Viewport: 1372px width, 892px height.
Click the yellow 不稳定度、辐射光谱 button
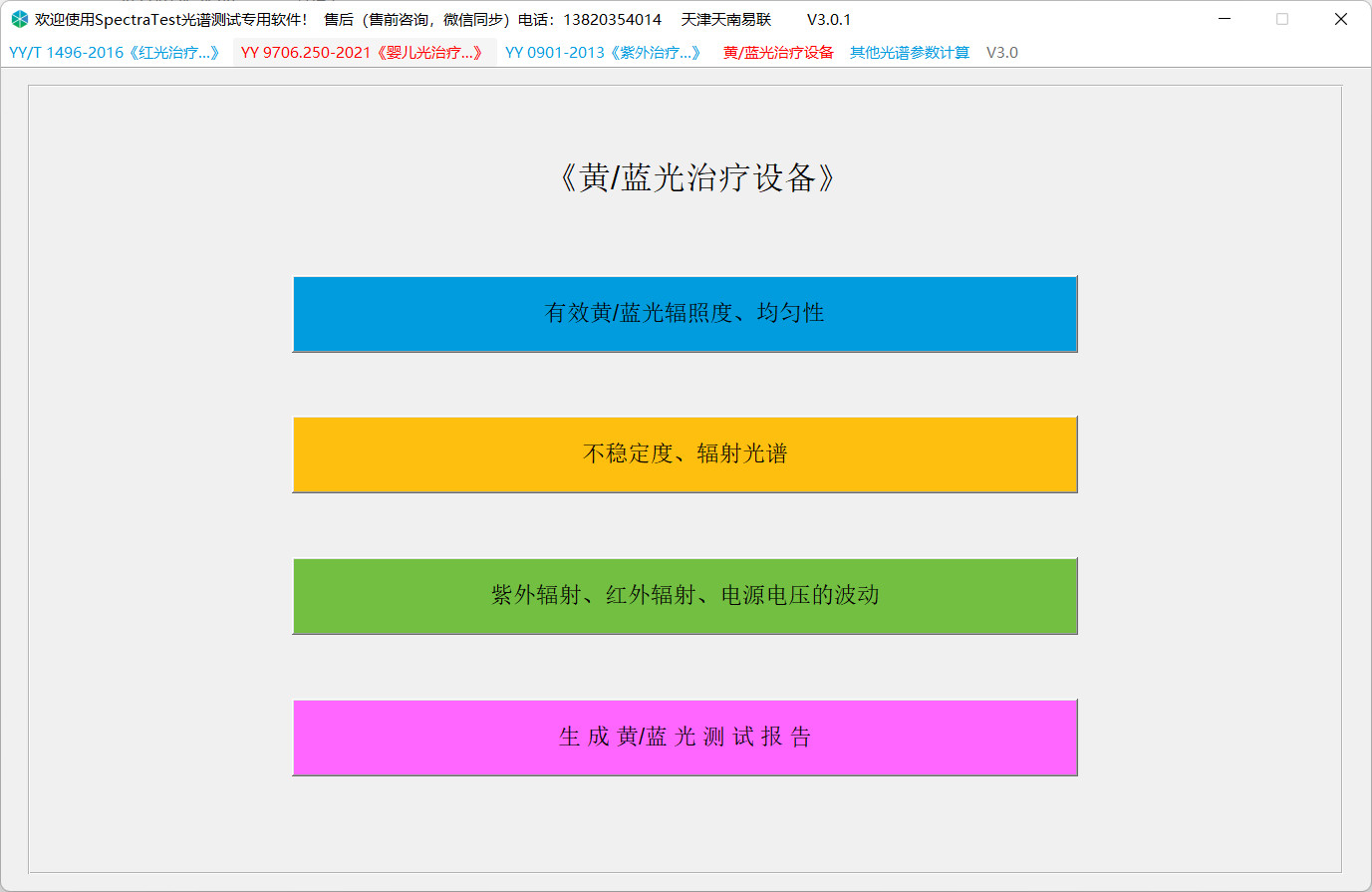[685, 454]
